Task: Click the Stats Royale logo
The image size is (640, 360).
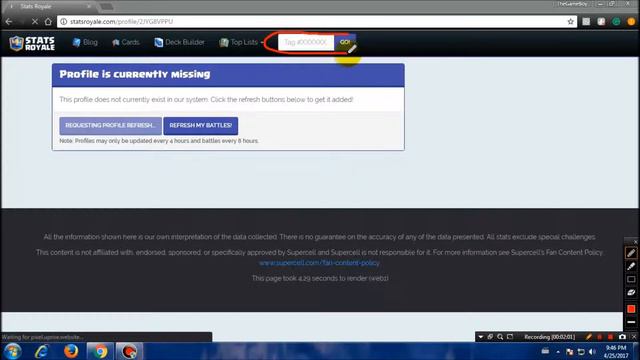Action: 32,43
